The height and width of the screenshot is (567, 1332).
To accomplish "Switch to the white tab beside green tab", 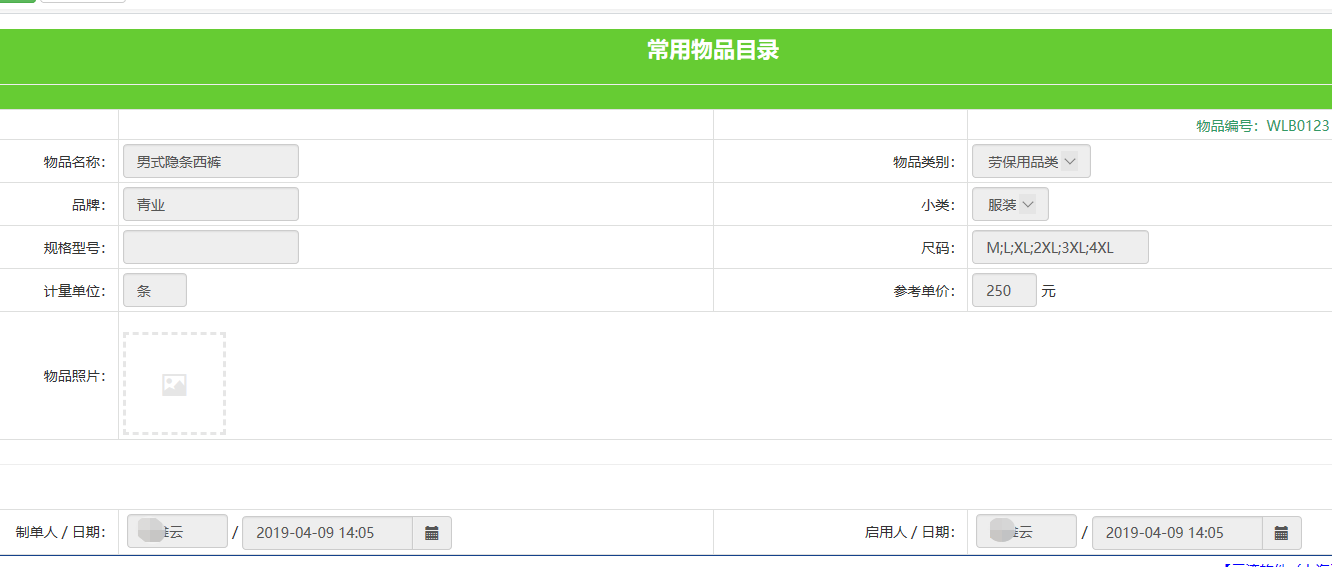I will [83, 1].
